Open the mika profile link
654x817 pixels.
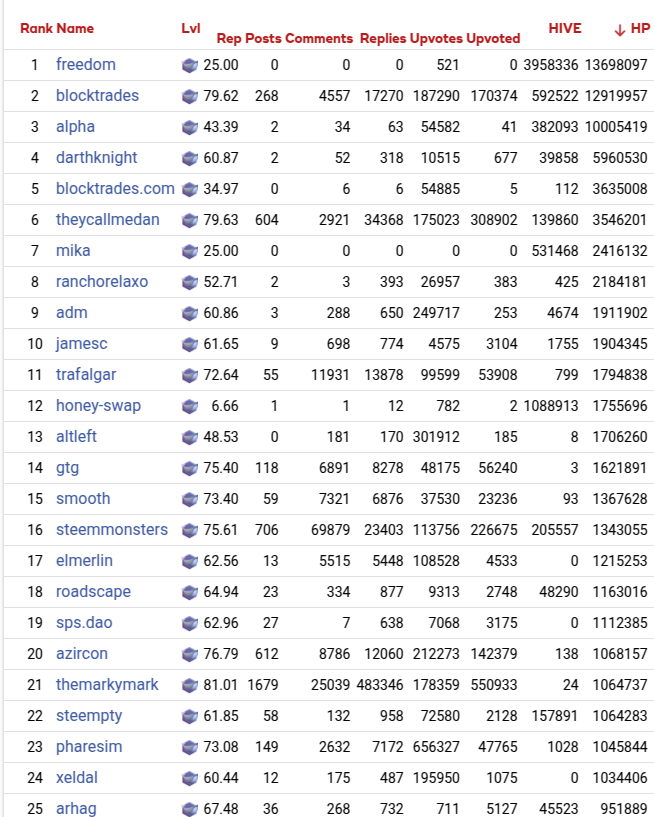73,251
